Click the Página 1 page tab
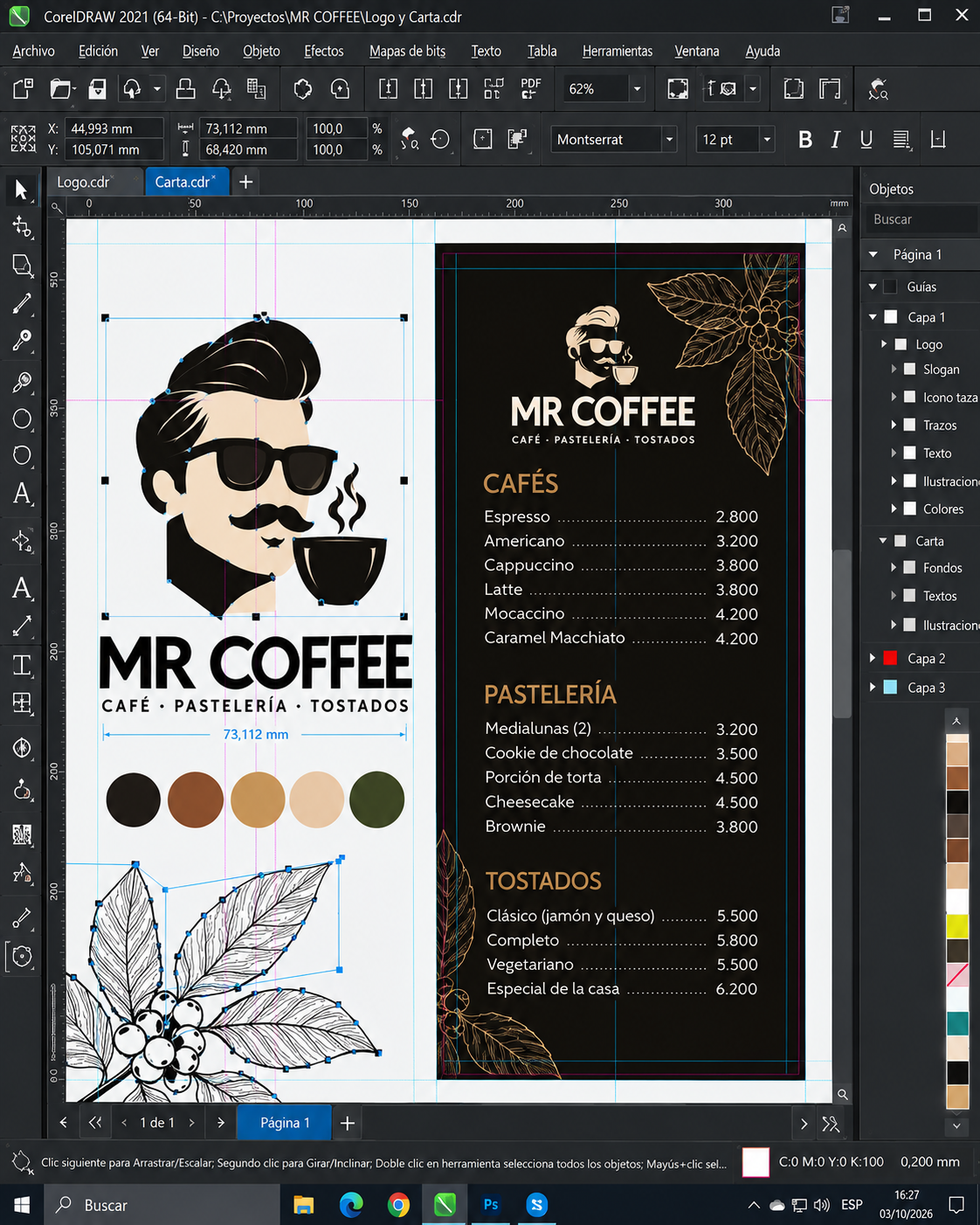The height and width of the screenshot is (1225, 980). (x=285, y=1123)
